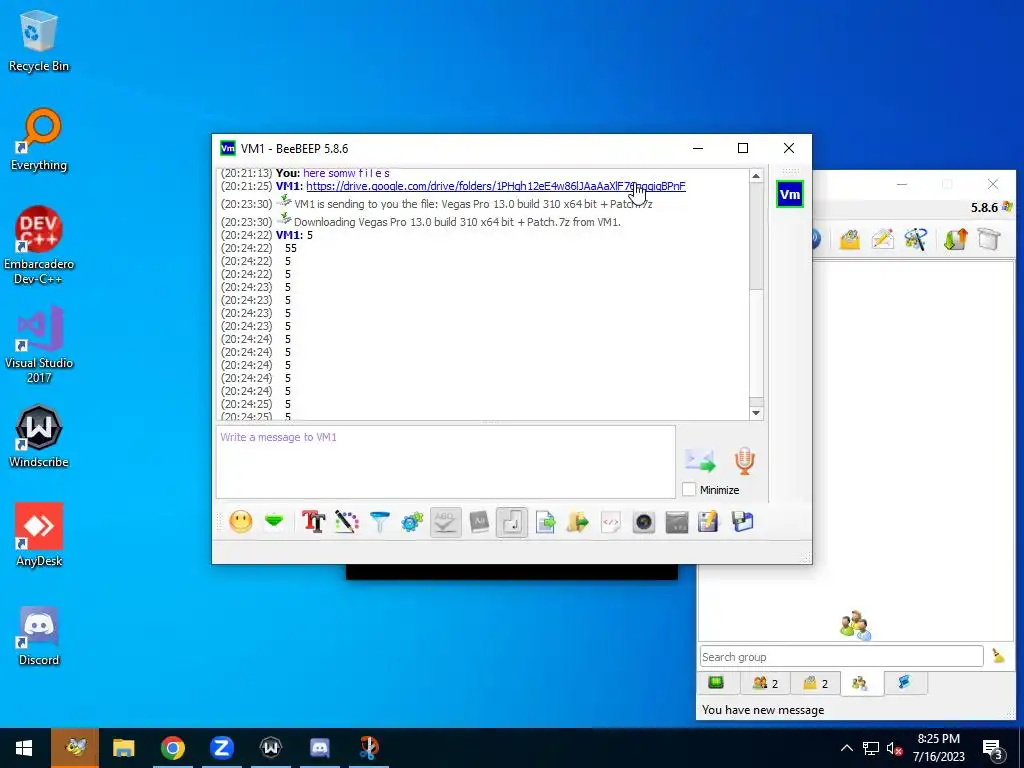Click the chat scrollbar down arrow
The width and height of the screenshot is (1024, 768).
[x=756, y=413]
